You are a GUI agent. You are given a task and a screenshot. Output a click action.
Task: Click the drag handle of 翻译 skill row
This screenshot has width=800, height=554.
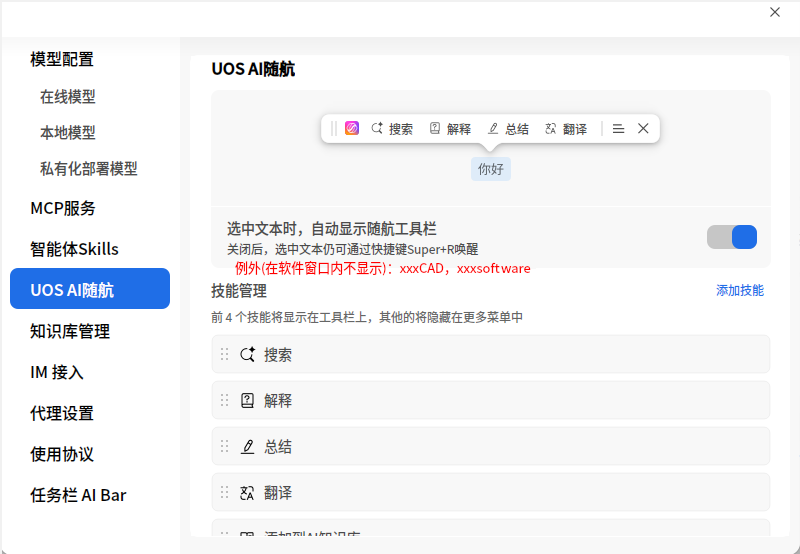pos(224,492)
